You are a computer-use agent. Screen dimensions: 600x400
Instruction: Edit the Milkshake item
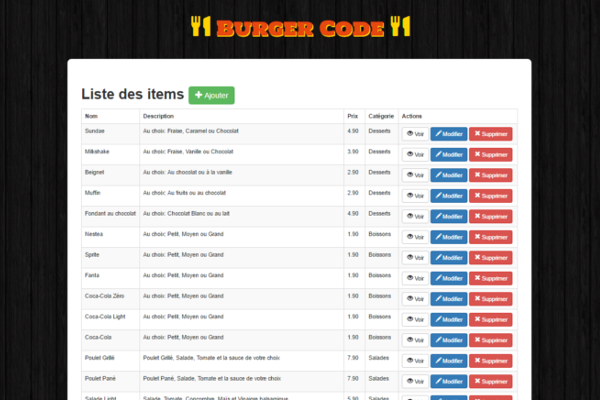pos(449,154)
